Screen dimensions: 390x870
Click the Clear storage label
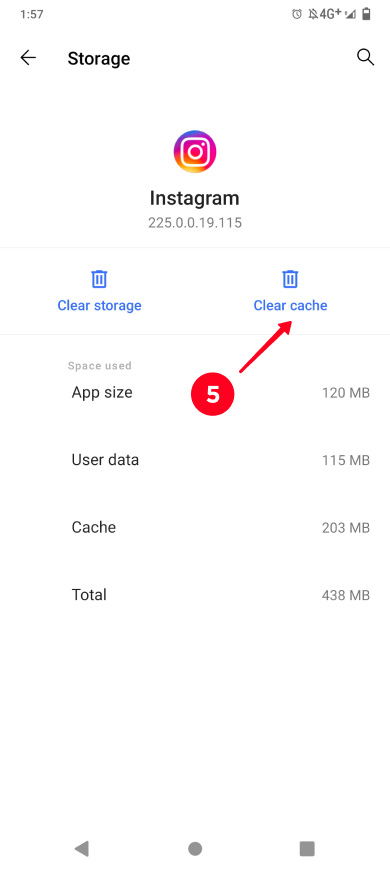coord(99,306)
